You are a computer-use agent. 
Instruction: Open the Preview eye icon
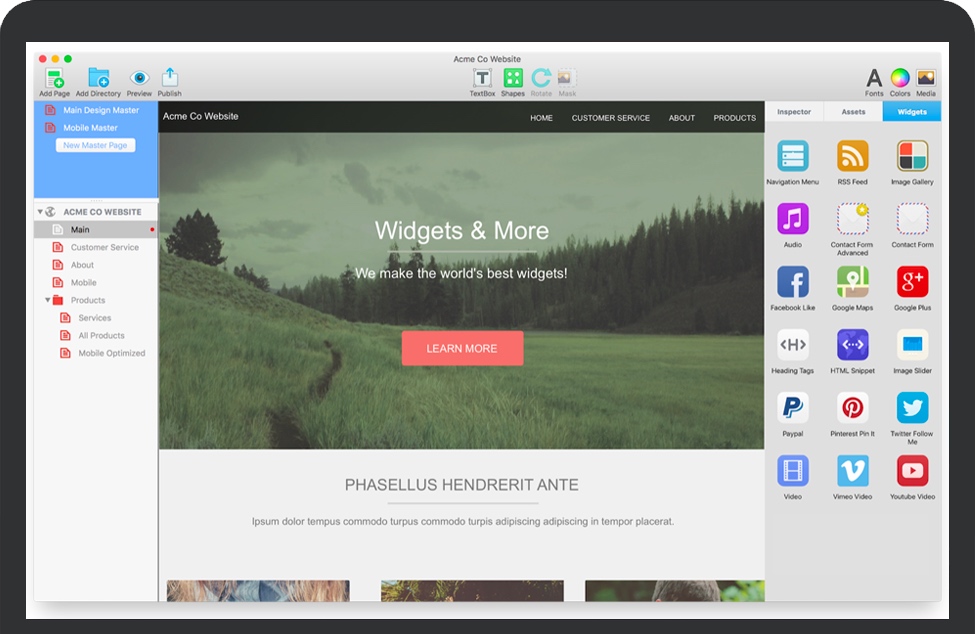[139, 78]
